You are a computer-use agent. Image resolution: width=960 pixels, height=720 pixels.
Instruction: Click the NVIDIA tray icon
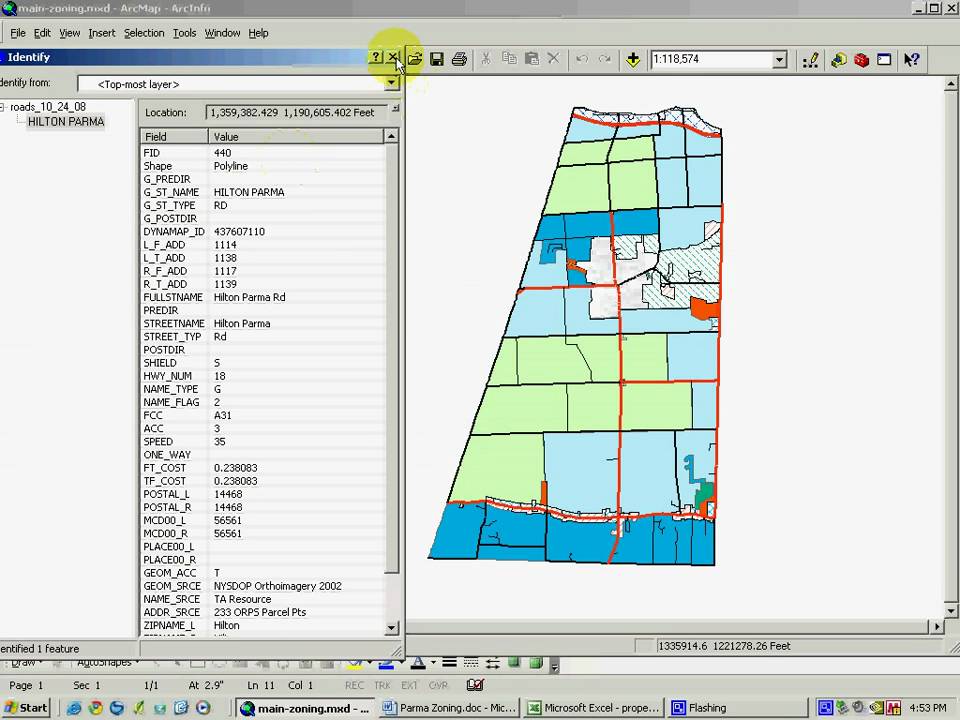coord(877,708)
